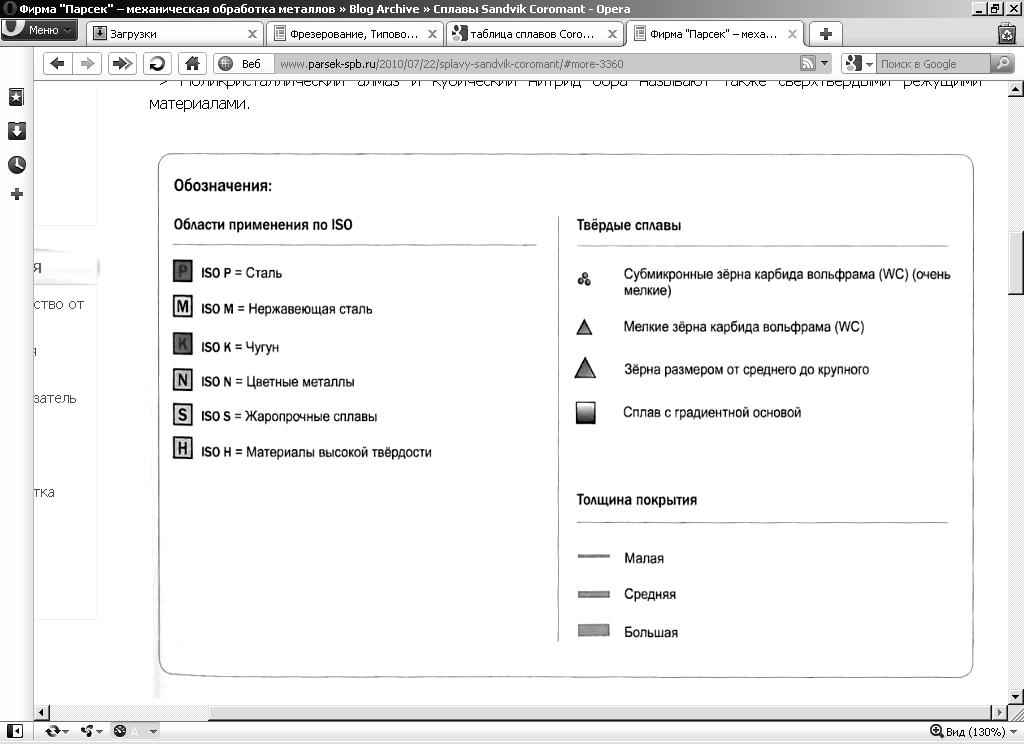This screenshot has height=744, width=1024.
Task: Click the vertical scrollbar down arrow
Action: pos(1016,696)
